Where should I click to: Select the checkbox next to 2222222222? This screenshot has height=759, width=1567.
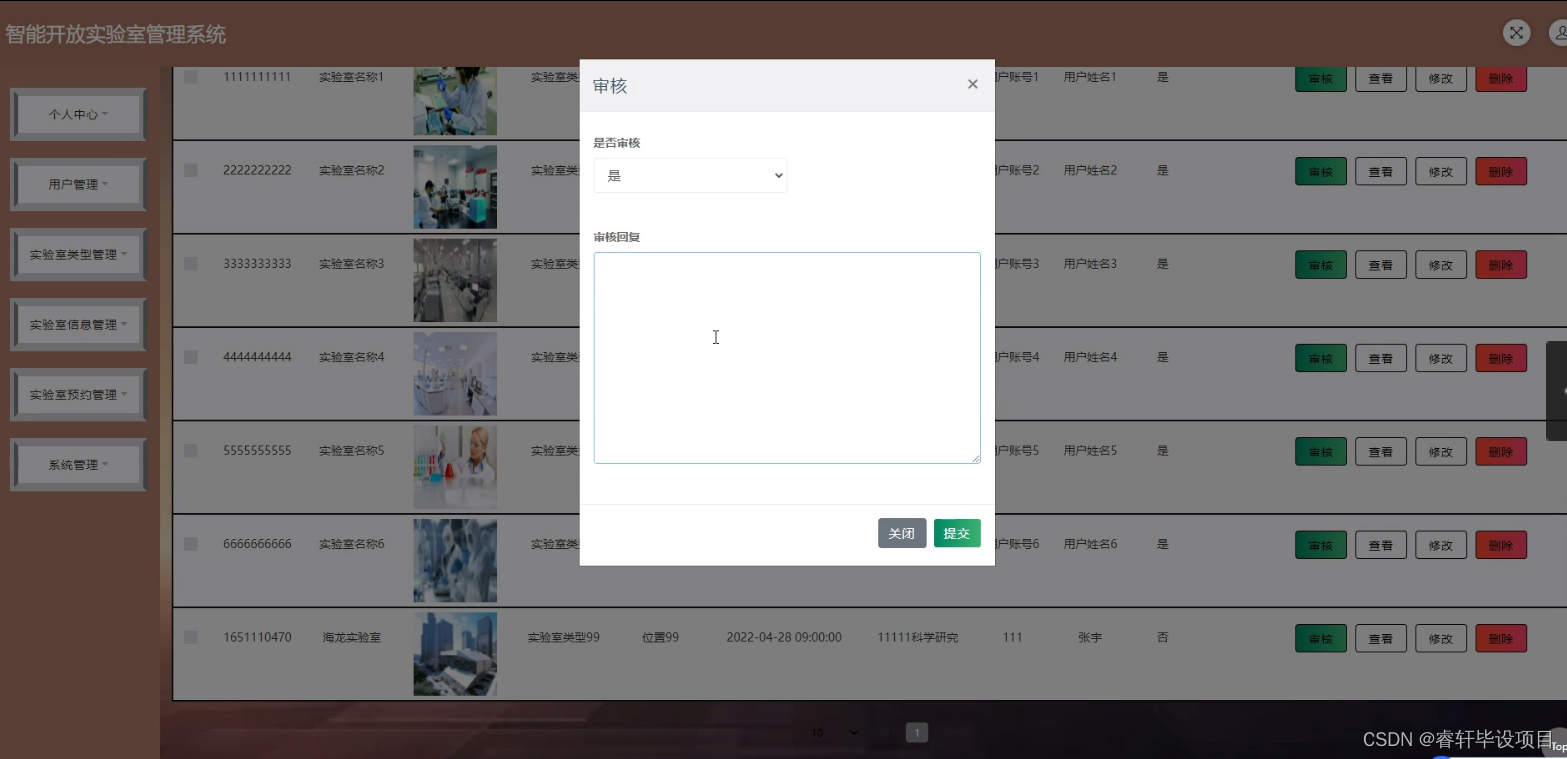click(191, 170)
